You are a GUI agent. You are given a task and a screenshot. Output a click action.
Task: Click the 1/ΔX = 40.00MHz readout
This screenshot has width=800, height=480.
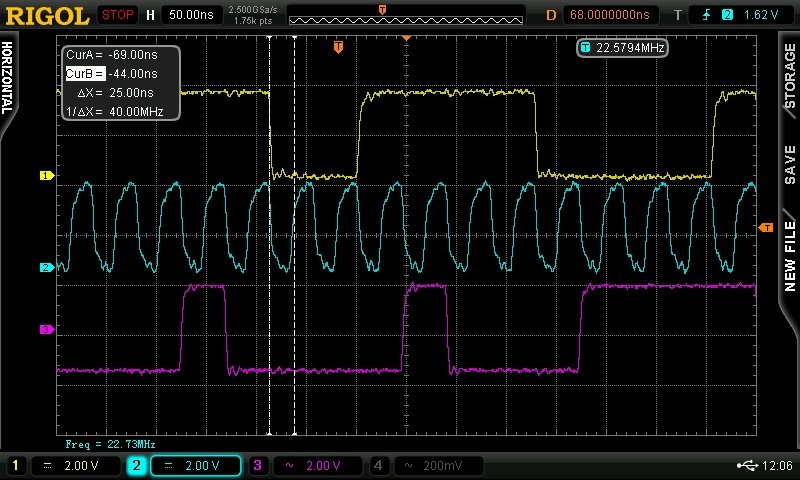(x=114, y=112)
